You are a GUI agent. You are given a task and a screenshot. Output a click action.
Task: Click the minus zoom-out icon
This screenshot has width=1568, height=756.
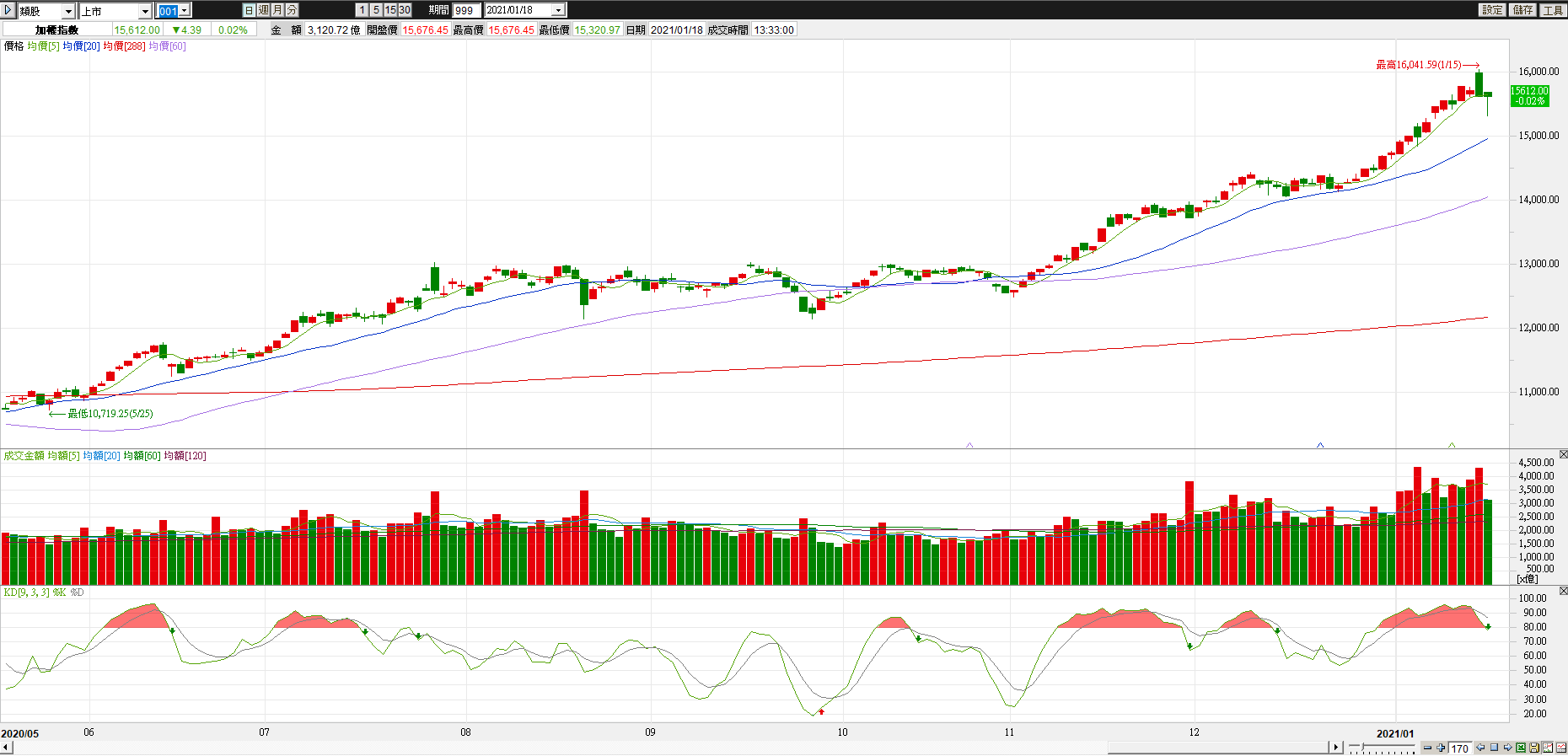(x=1427, y=748)
